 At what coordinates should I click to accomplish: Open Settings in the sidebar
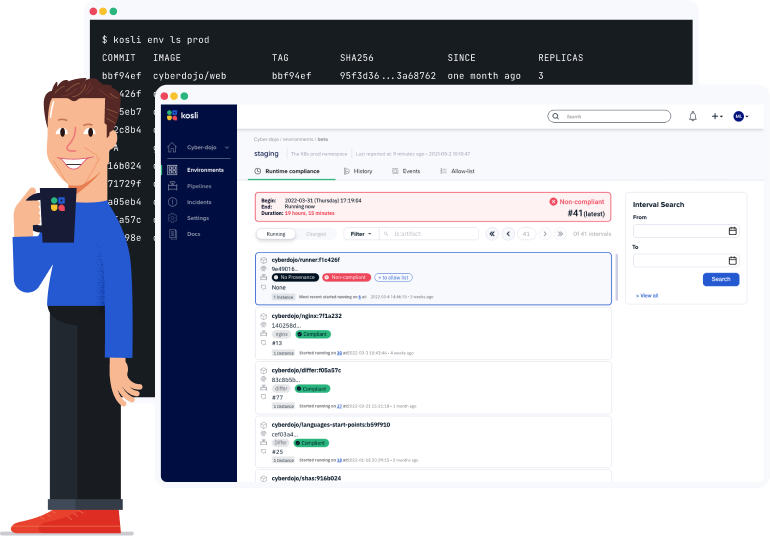(x=198, y=218)
